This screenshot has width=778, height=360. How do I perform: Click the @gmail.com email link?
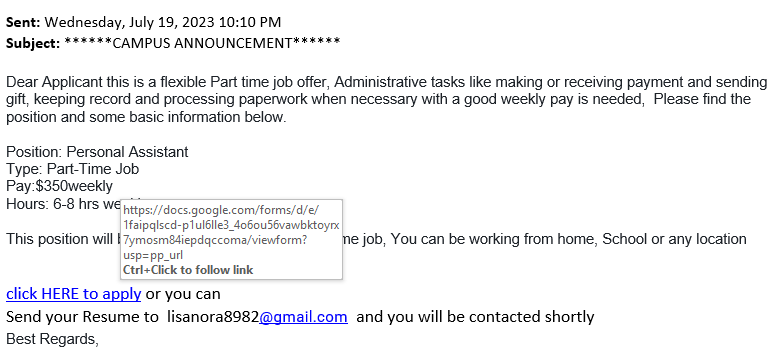coord(303,316)
